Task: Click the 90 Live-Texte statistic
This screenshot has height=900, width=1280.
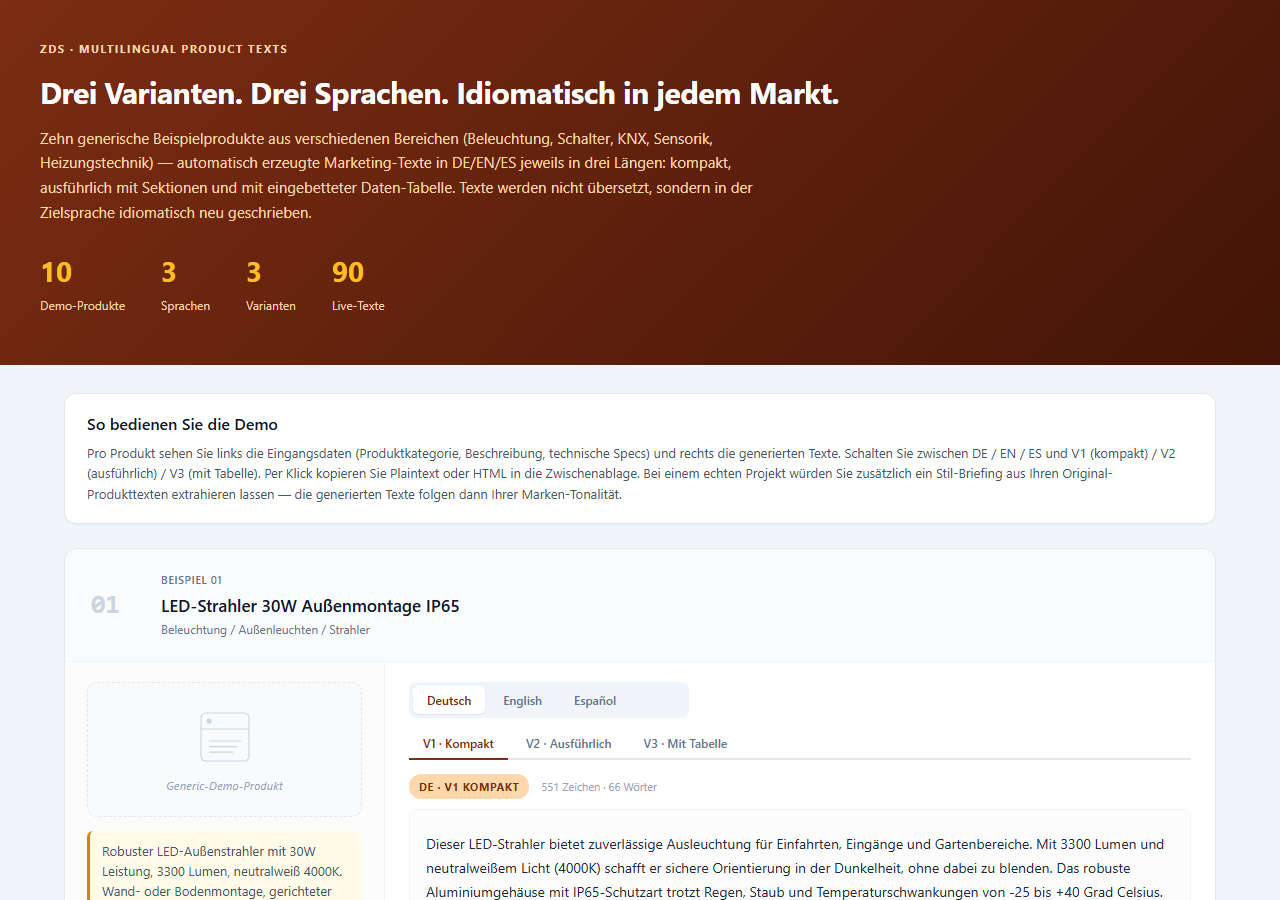Action: (x=358, y=285)
